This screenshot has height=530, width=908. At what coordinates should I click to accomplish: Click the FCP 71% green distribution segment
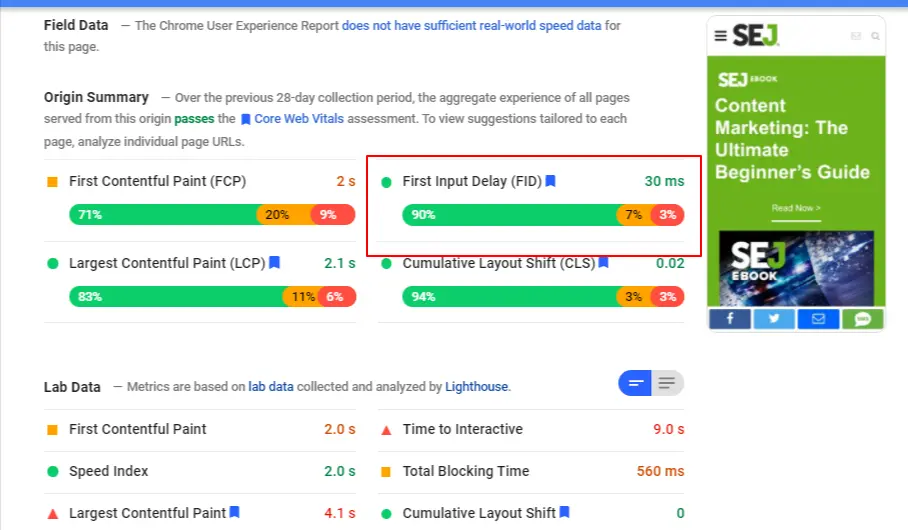pyautogui.click(x=163, y=215)
